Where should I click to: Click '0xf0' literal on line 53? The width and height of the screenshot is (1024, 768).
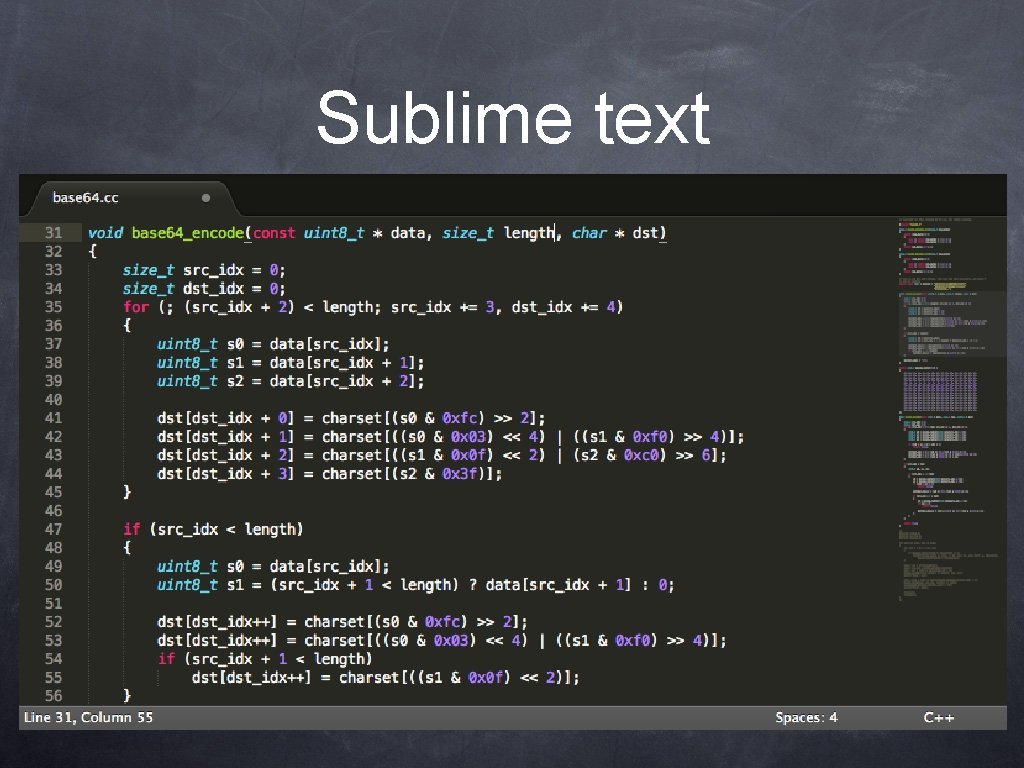pyautogui.click(x=633, y=640)
